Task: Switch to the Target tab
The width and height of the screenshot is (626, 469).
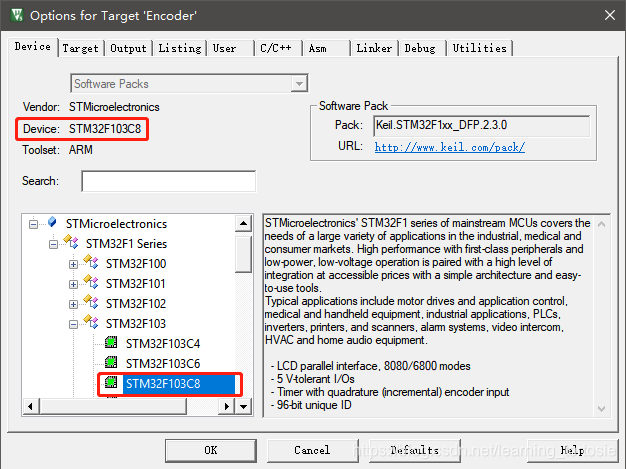Action: point(81,48)
